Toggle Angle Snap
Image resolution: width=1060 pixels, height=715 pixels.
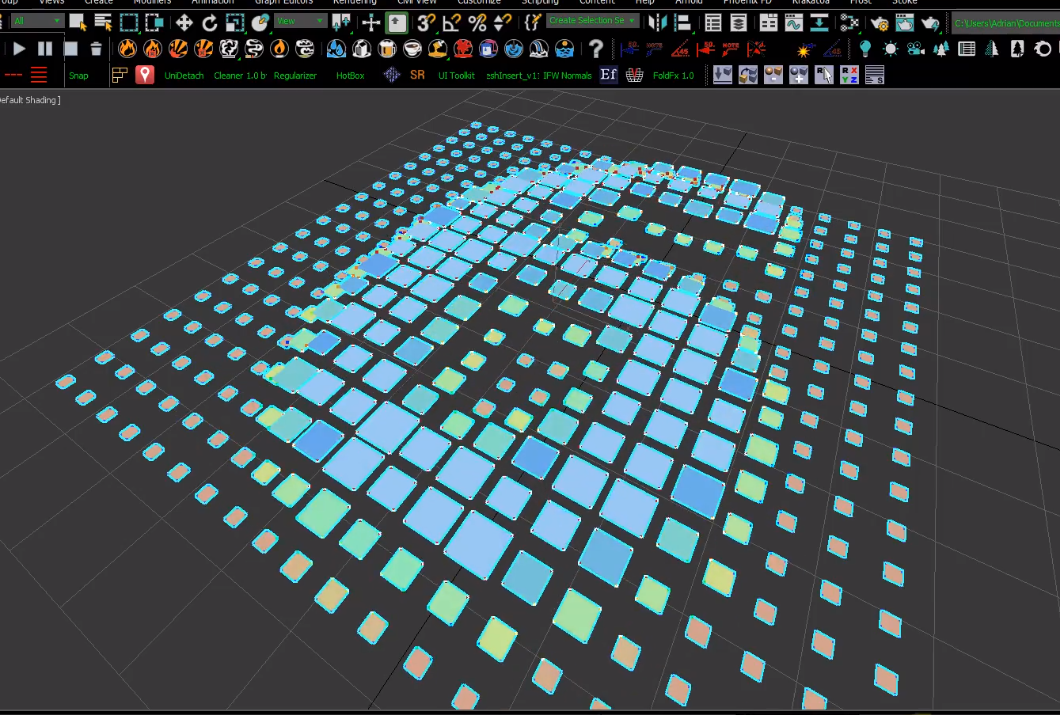pyautogui.click(x=452, y=23)
